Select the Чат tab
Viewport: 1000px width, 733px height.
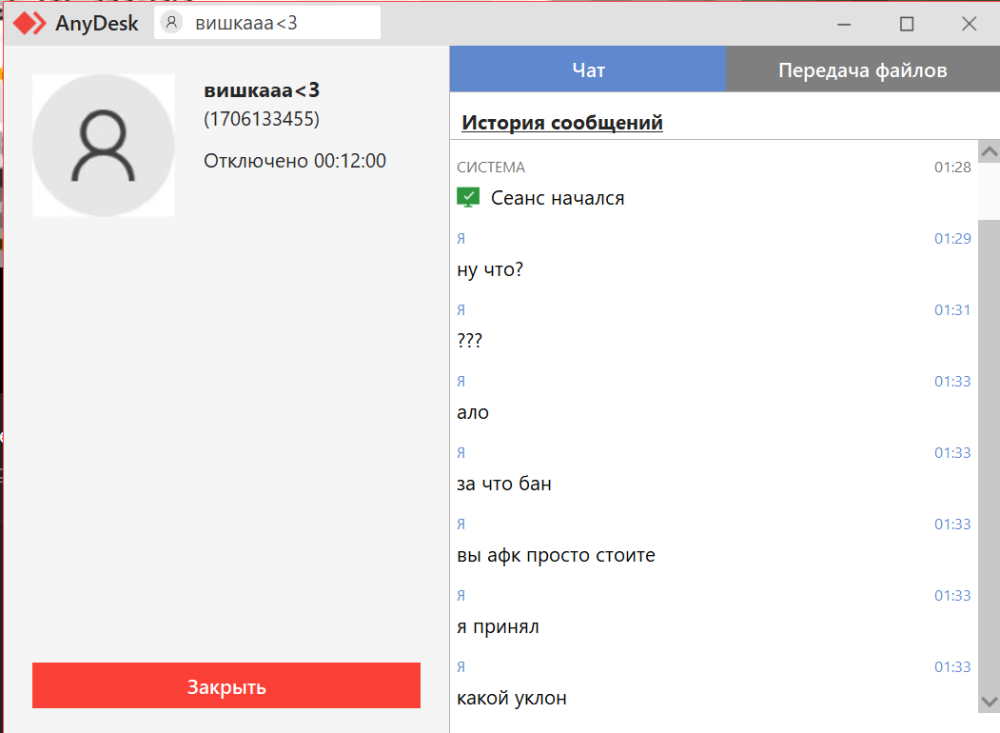tap(588, 69)
